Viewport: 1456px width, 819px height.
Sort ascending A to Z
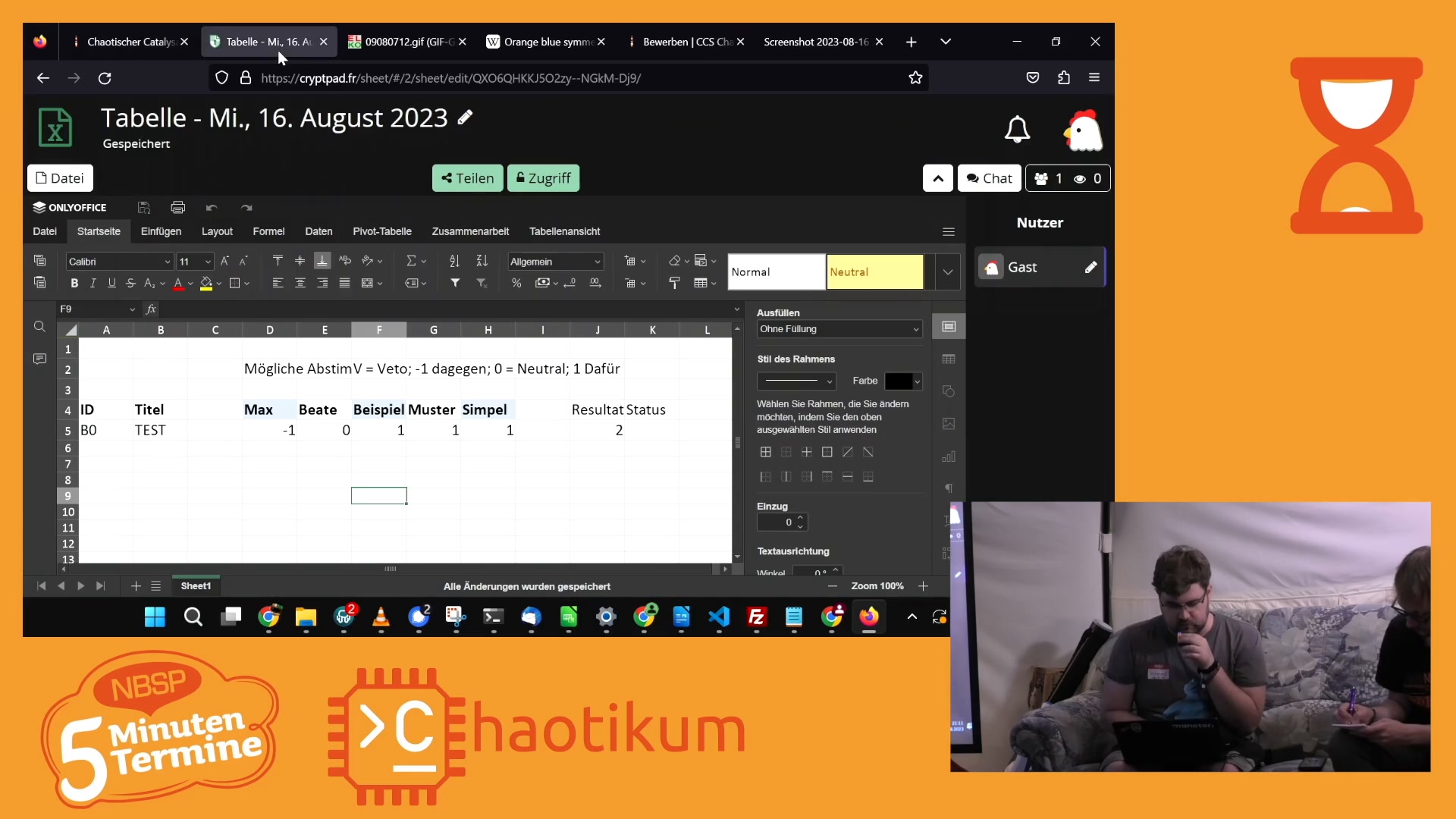(455, 261)
